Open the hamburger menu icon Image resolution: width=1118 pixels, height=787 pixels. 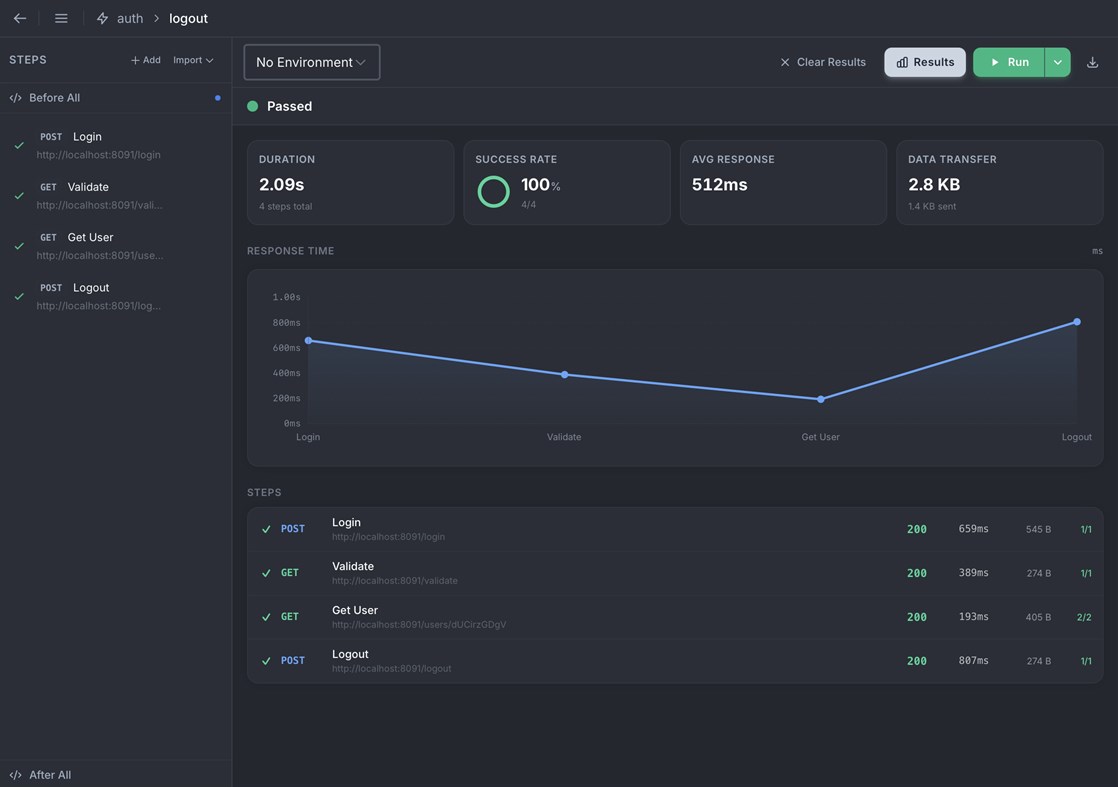point(61,19)
